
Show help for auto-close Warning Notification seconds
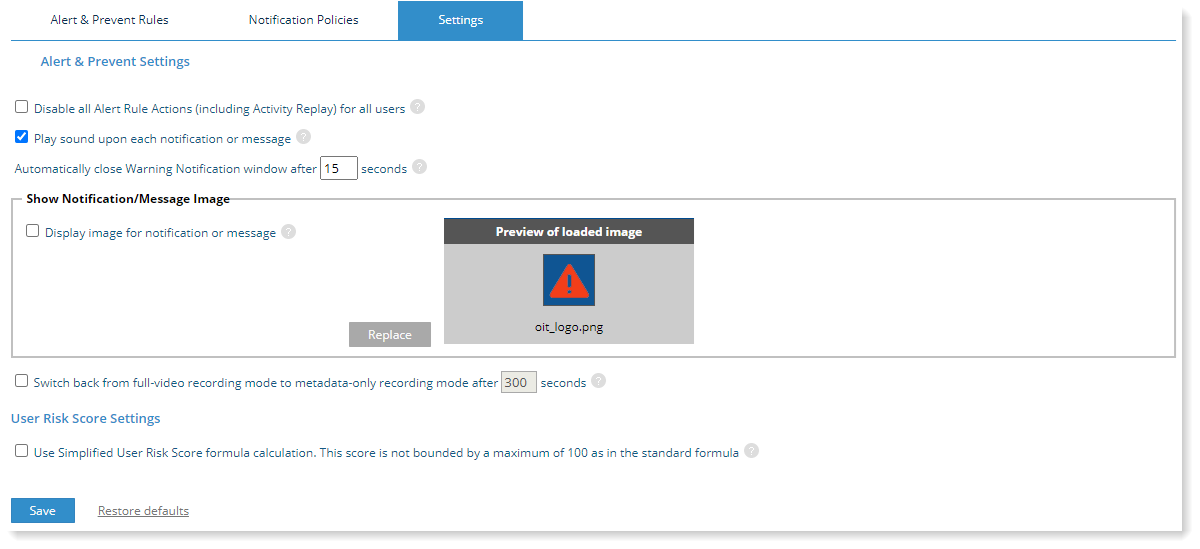(x=420, y=167)
